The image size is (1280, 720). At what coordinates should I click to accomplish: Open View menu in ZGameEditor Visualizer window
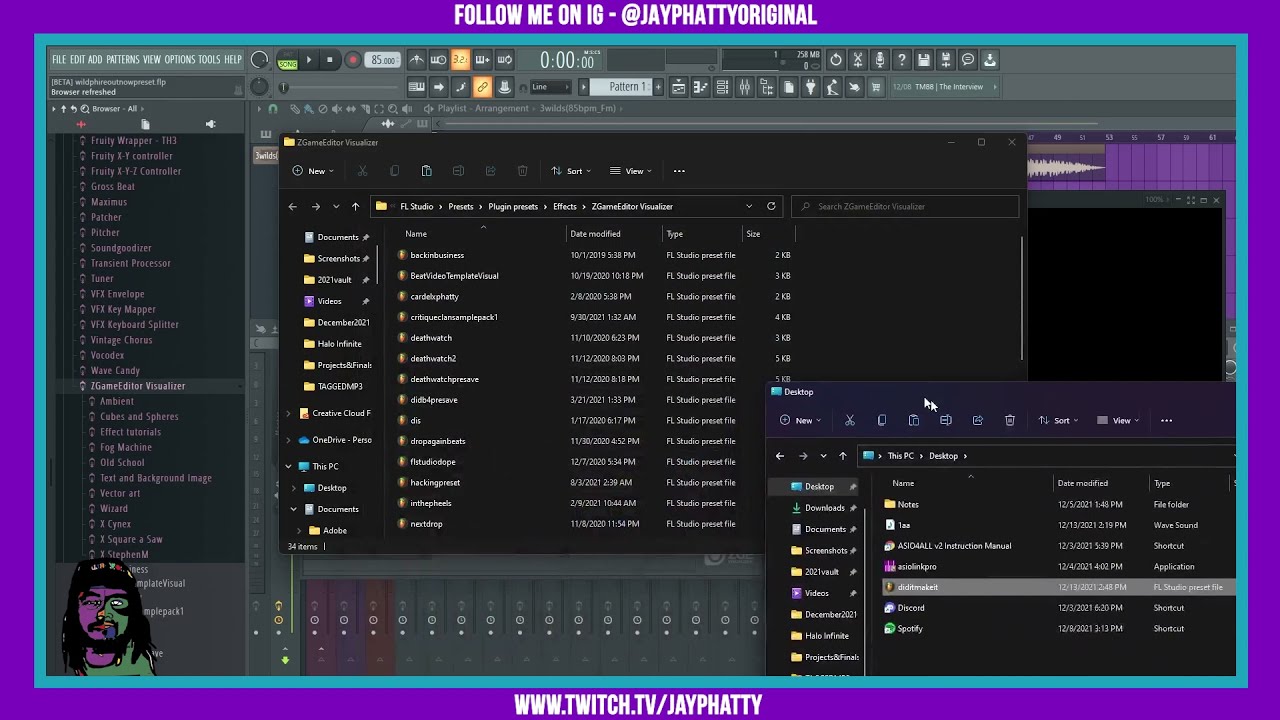(x=630, y=171)
